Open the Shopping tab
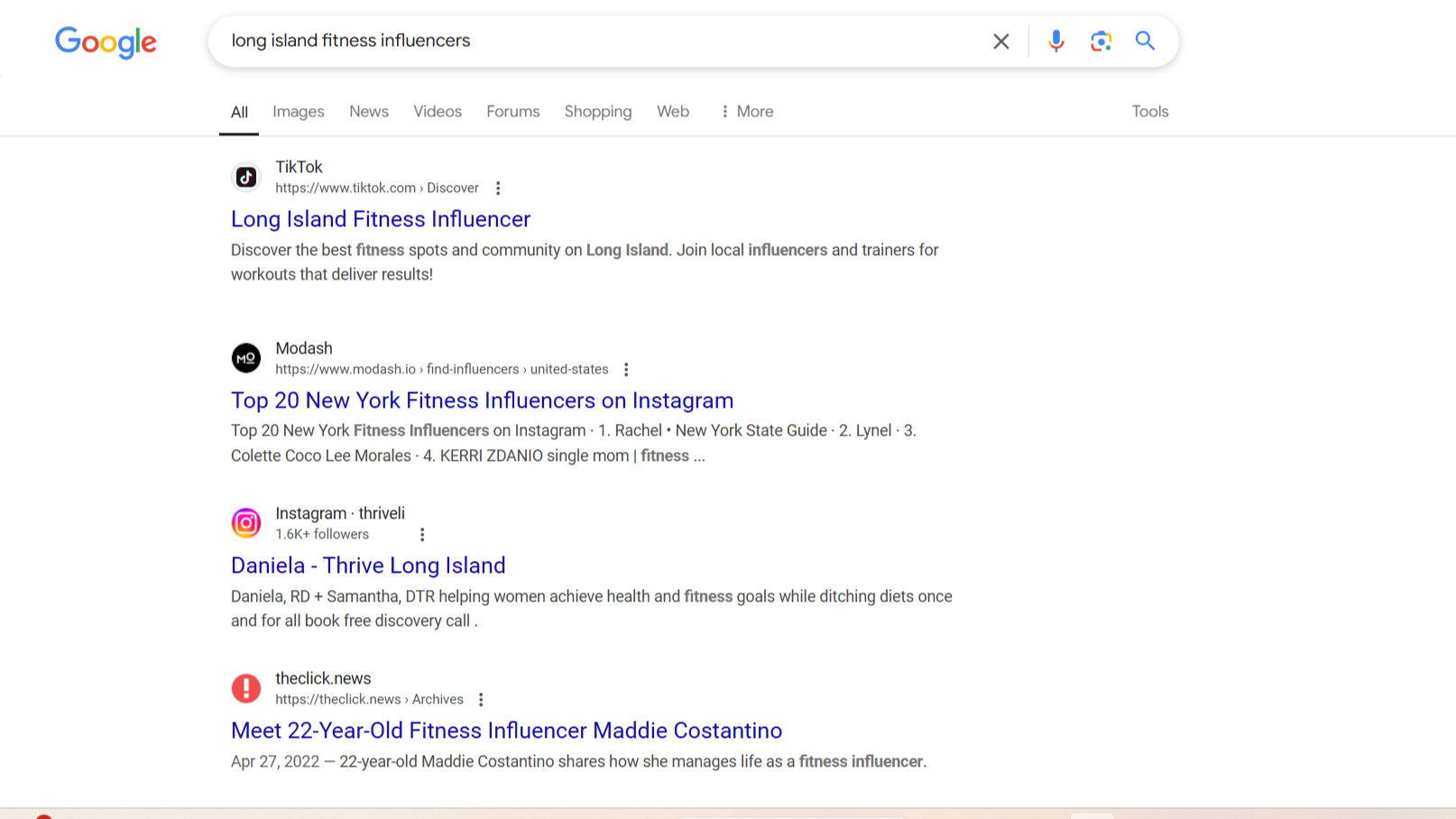Screen dimensions: 1456x819 point(598,112)
